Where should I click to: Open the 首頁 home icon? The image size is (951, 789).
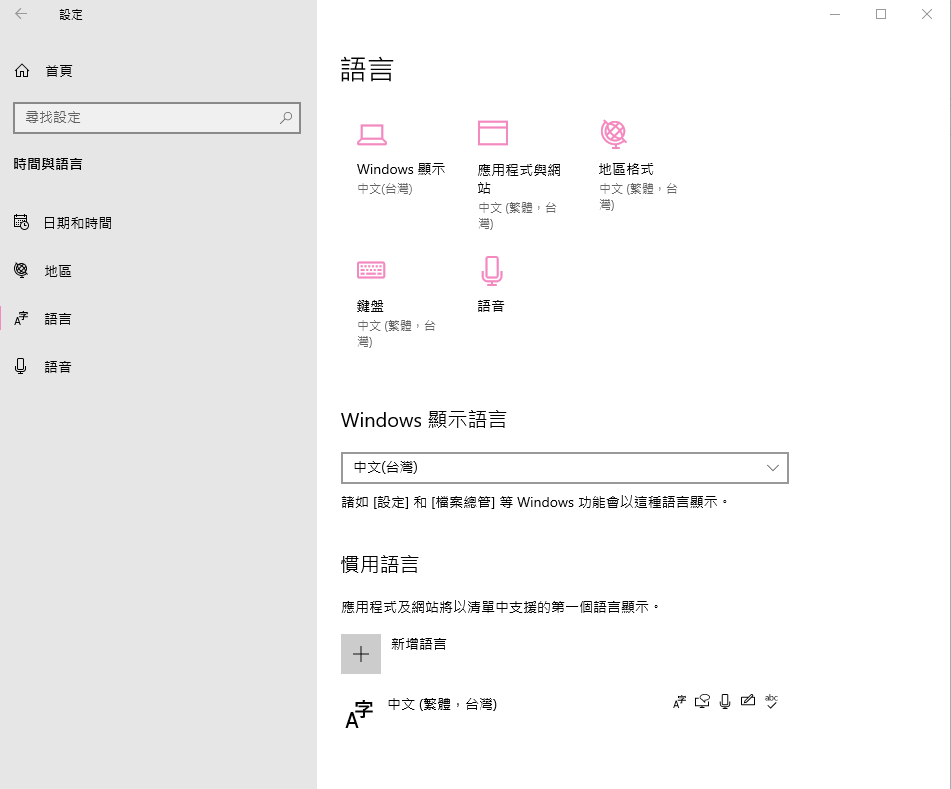pyautogui.click(x=22, y=71)
